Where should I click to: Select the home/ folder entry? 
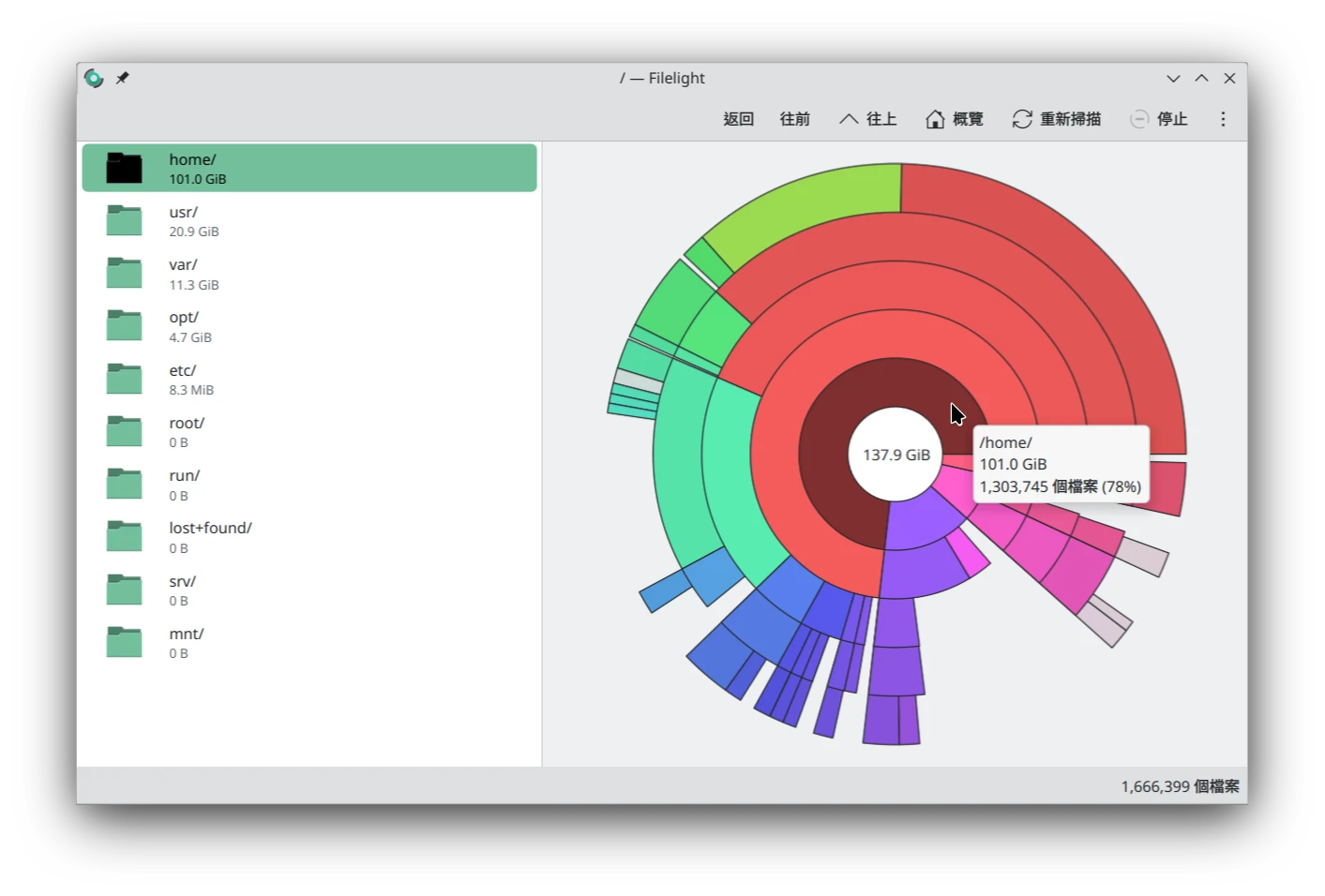pyautogui.click(x=309, y=169)
